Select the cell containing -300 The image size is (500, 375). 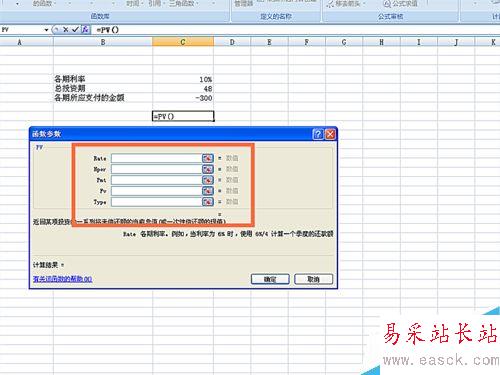pos(183,98)
